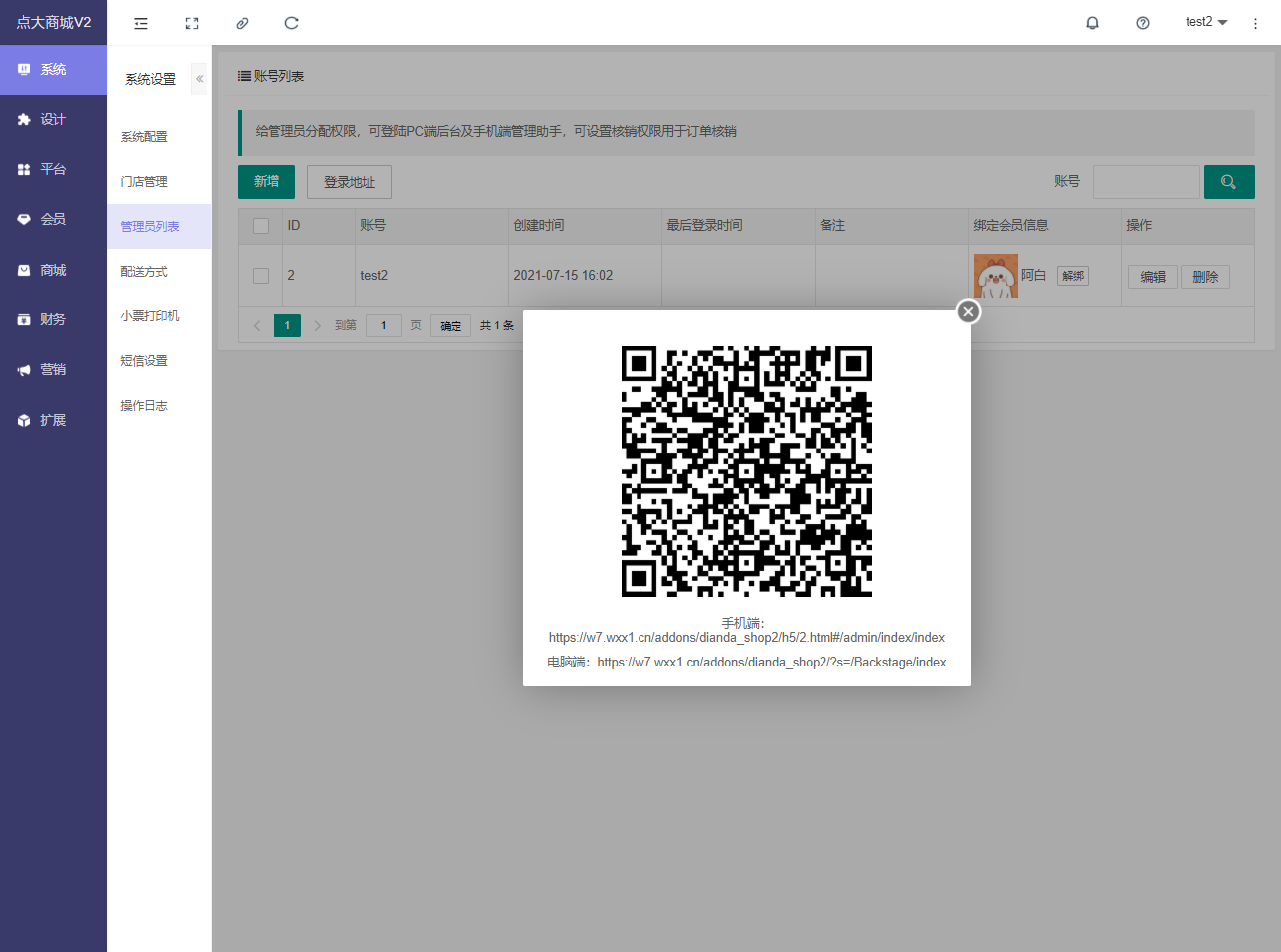Screen dimensions: 1281x952
Task: Open the 营销 sidebar section
Action: pyautogui.click(x=54, y=369)
